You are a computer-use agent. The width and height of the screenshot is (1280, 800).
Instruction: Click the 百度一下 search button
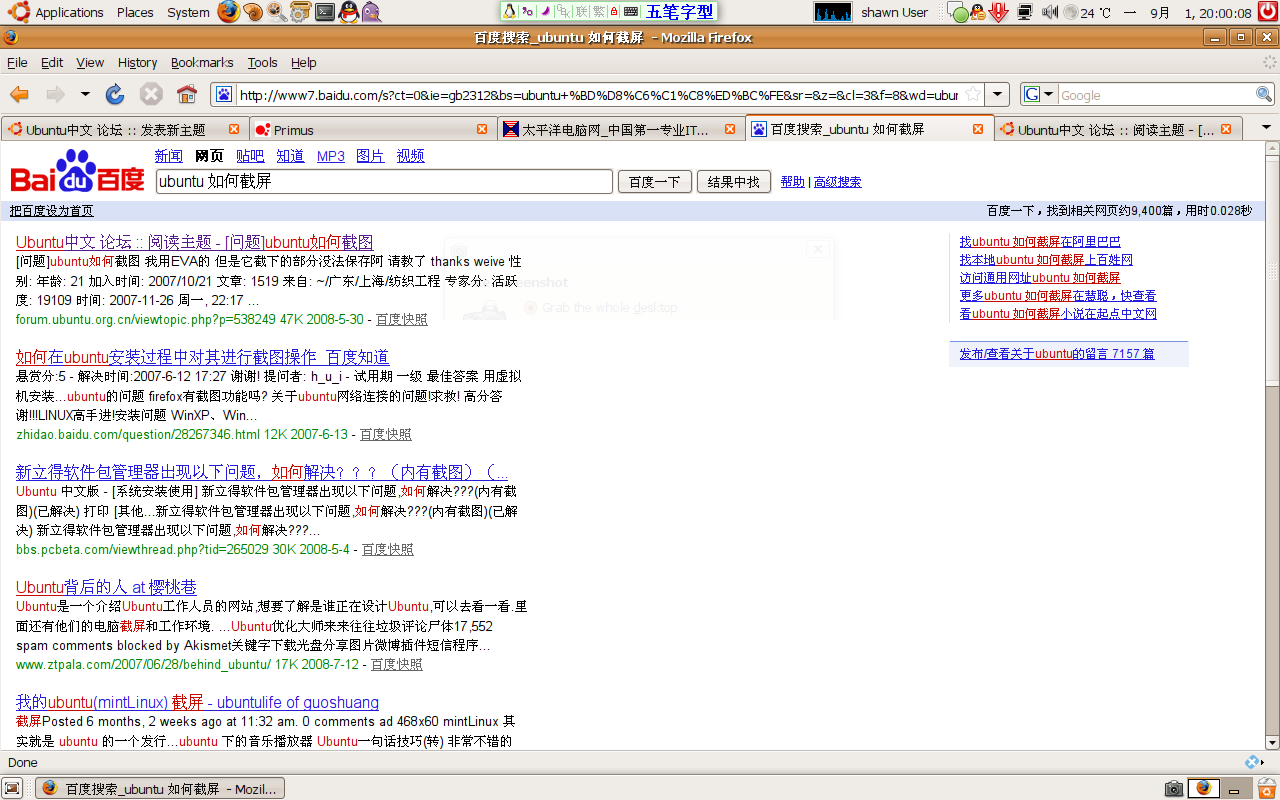click(655, 181)
